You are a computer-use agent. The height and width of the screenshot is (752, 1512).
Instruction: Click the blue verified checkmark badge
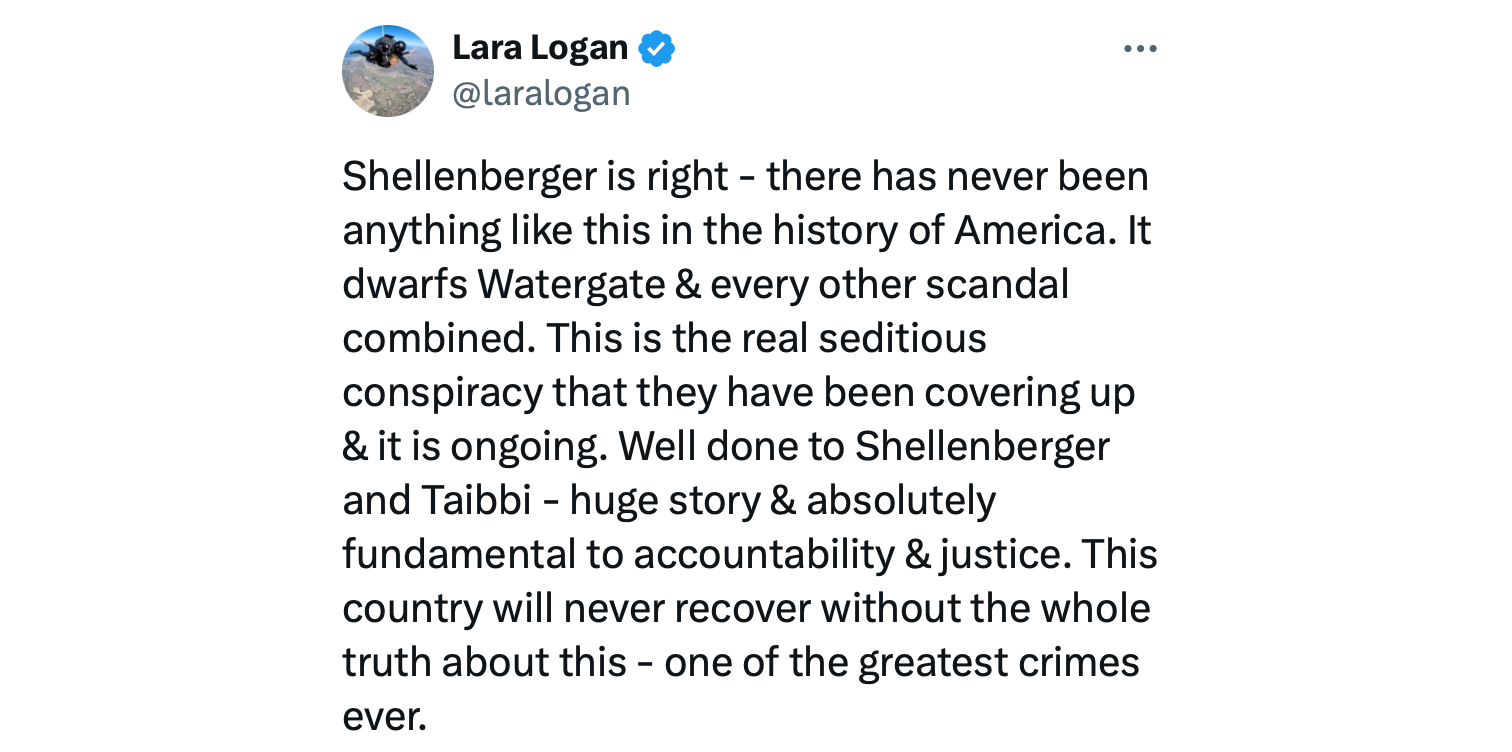click(656, 48)
